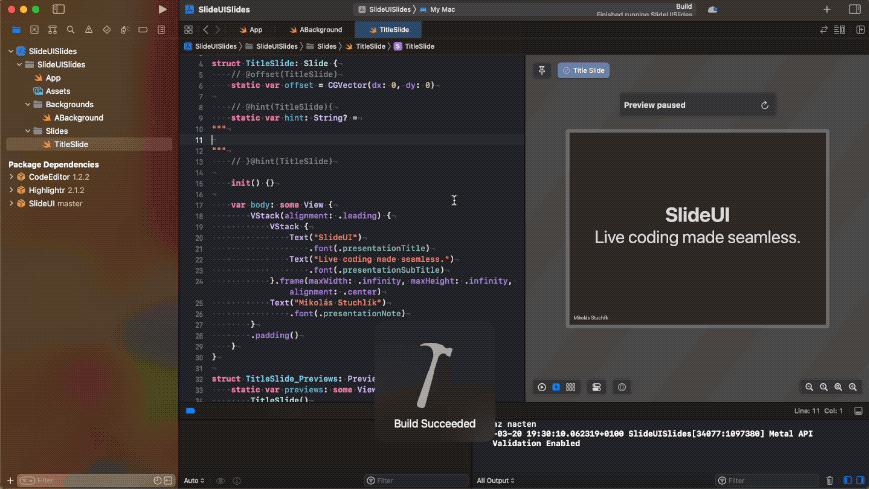The width and height of the screenshot is (869, 489).
Task: Open the cloud status icon
Action: tap(713, 9)
